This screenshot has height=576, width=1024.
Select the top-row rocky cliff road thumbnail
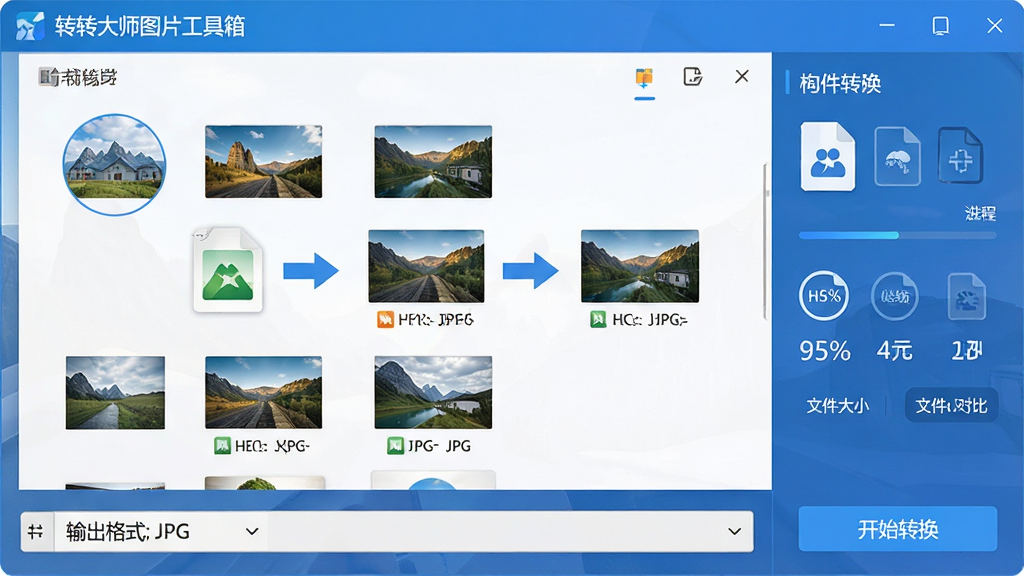263,161
